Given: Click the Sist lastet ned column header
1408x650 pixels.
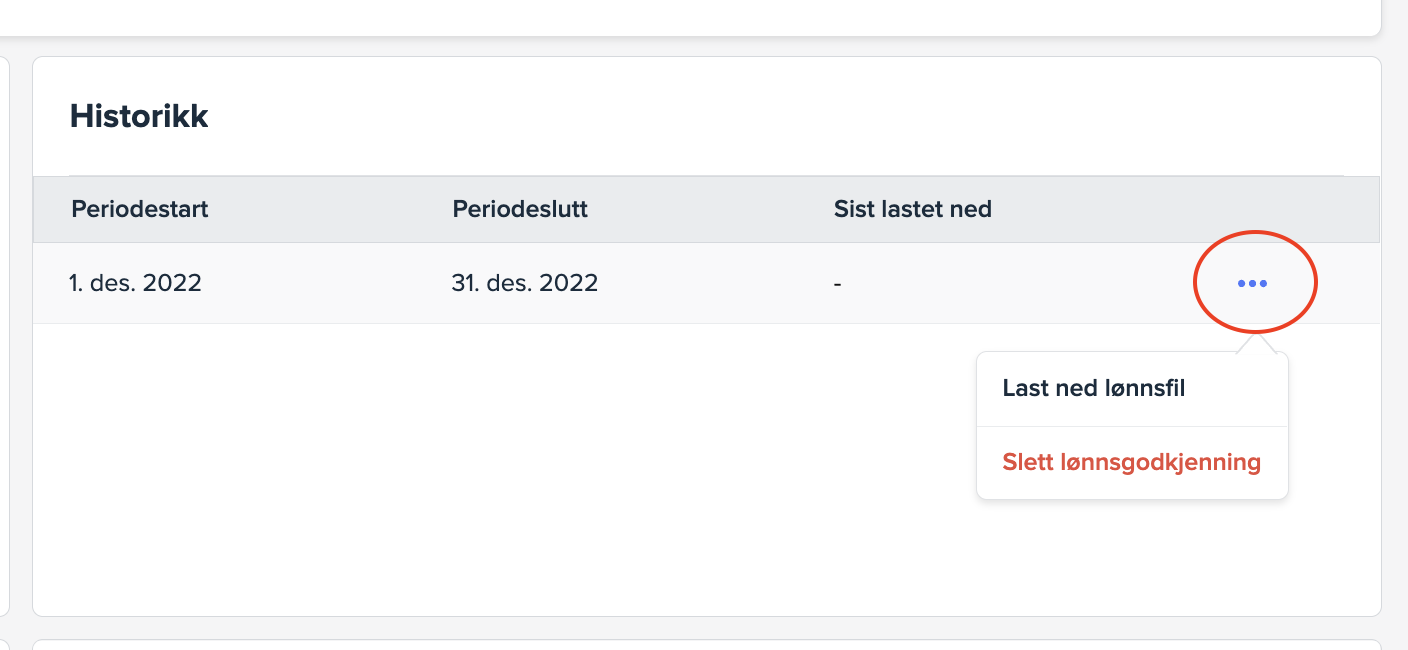Looking at the screenshot, I should coord(912,209).
